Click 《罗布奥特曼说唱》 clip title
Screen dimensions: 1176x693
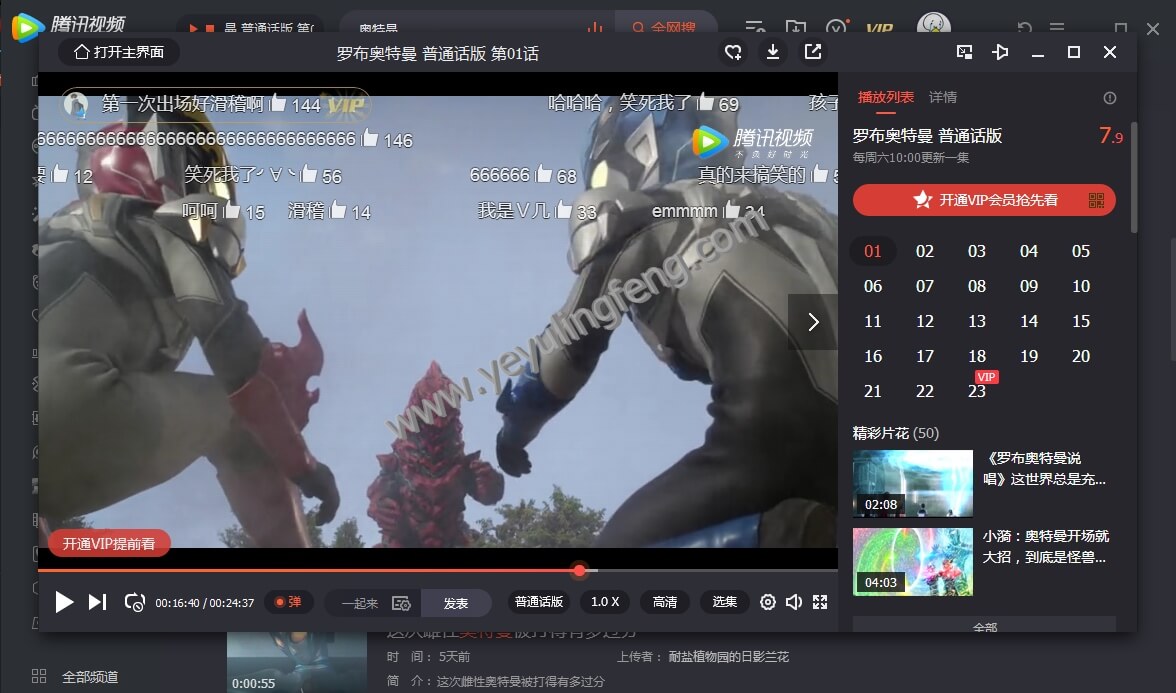coord(1044,469)
